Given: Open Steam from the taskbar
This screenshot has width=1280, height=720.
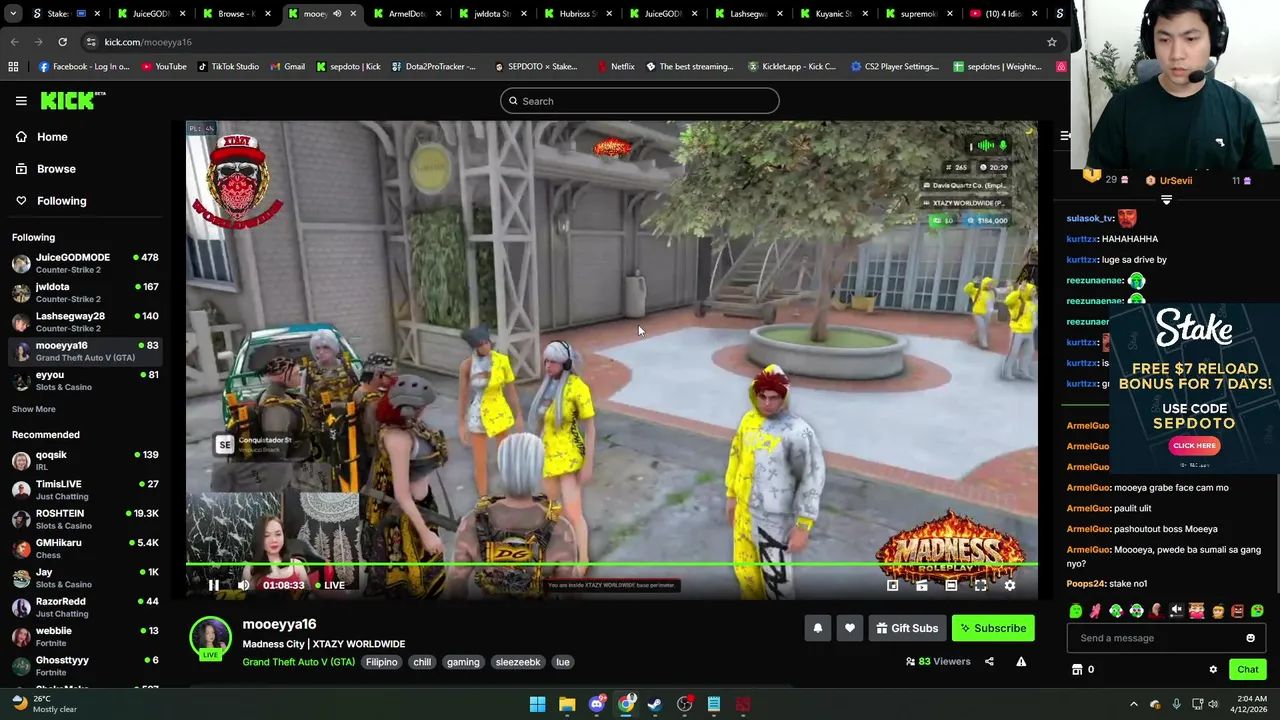Looking at the screenshot, I should 655,704.
